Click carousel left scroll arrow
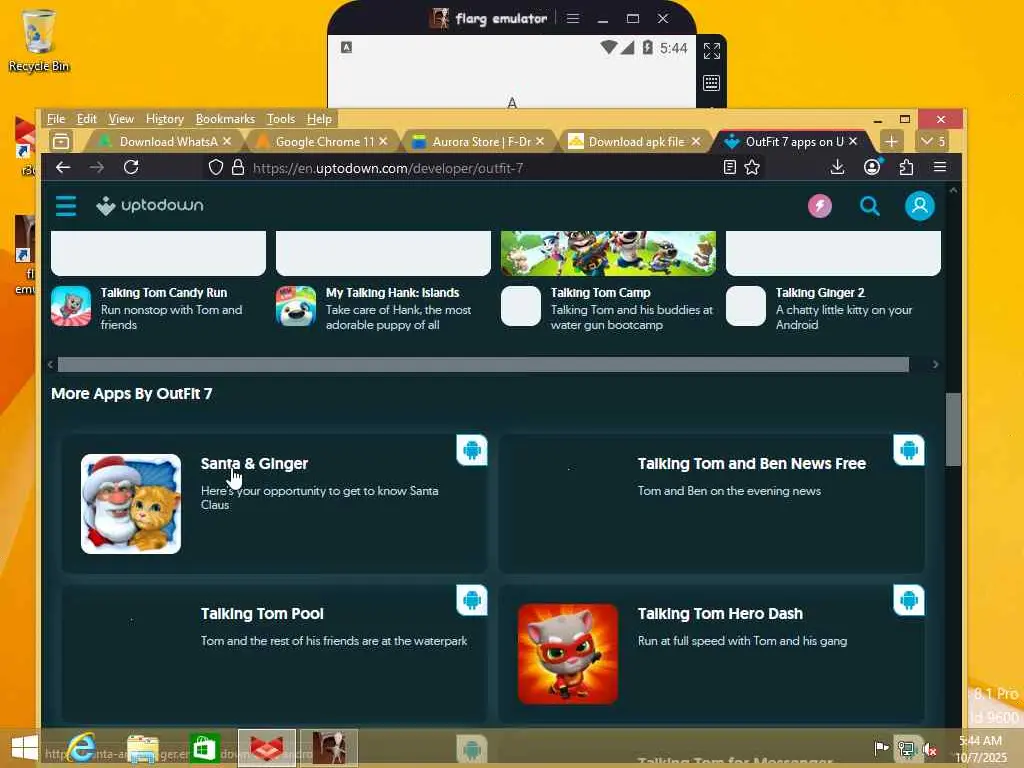1024x768 pixels. [x=50, y=364]
